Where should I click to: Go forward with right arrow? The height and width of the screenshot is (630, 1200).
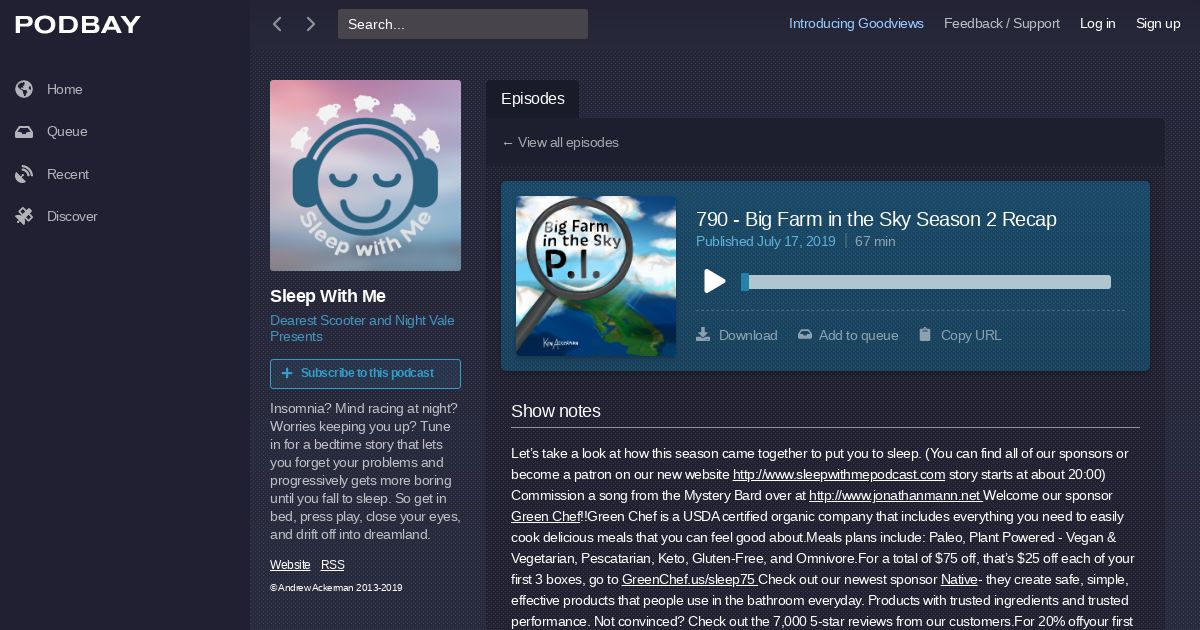(311, 24)
